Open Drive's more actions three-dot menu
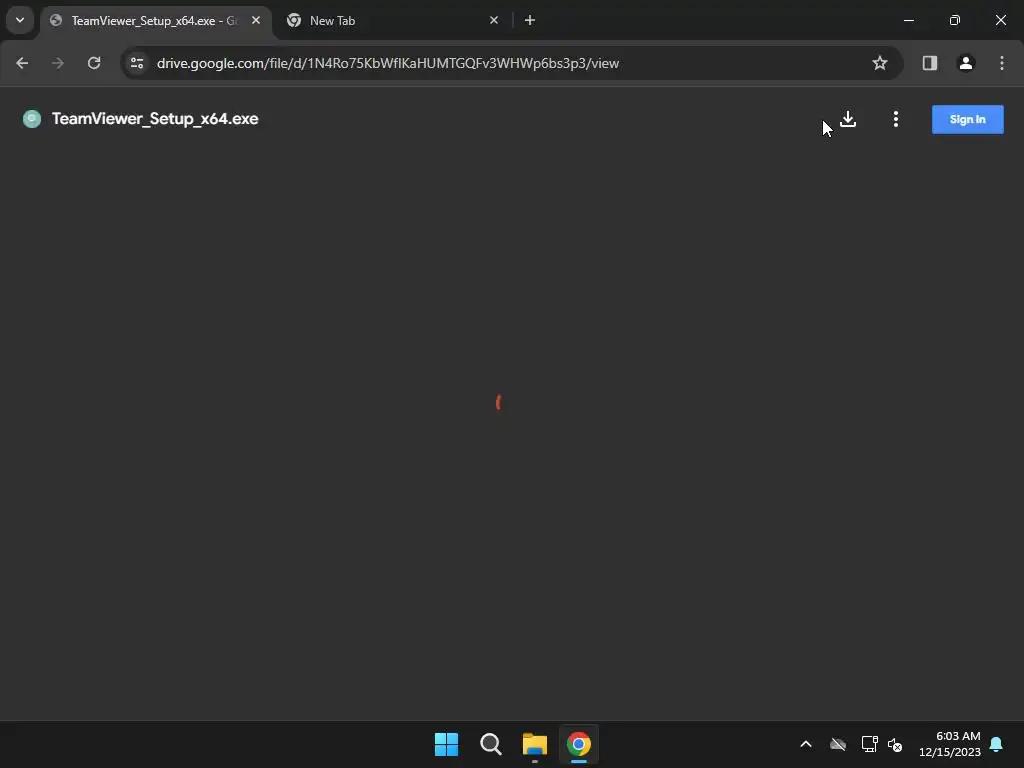The width and height of the screenshot is (1024, 768). pyautogui.click(x=895, y=119)
